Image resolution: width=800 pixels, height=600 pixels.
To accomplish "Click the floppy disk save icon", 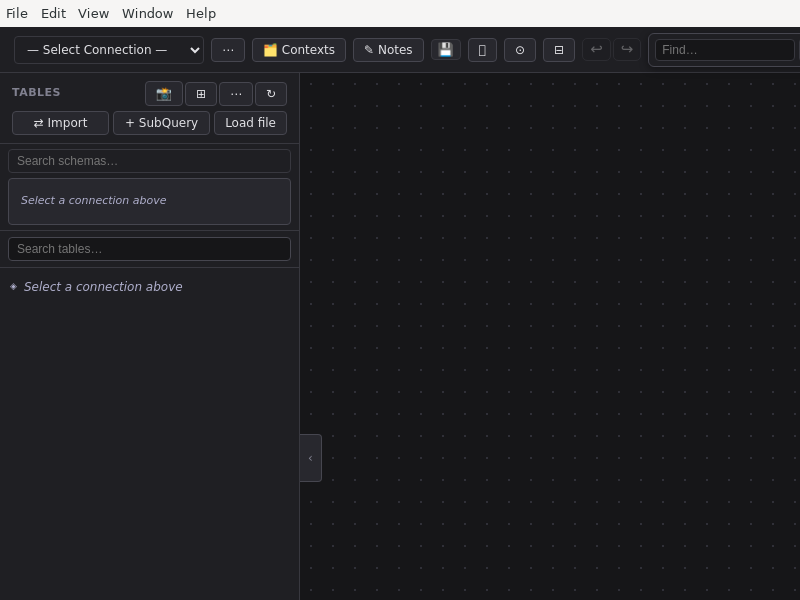I will pos(446,49).
